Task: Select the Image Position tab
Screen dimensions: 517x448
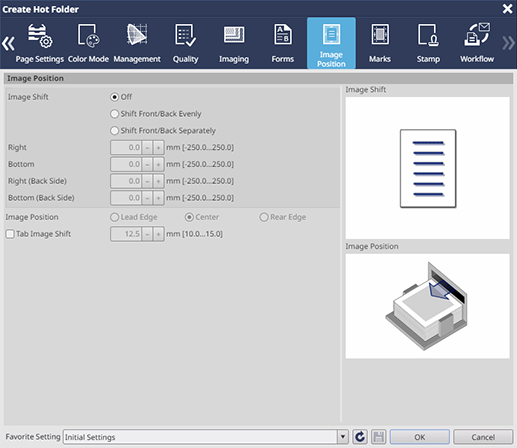Action: tap(331, 43)
